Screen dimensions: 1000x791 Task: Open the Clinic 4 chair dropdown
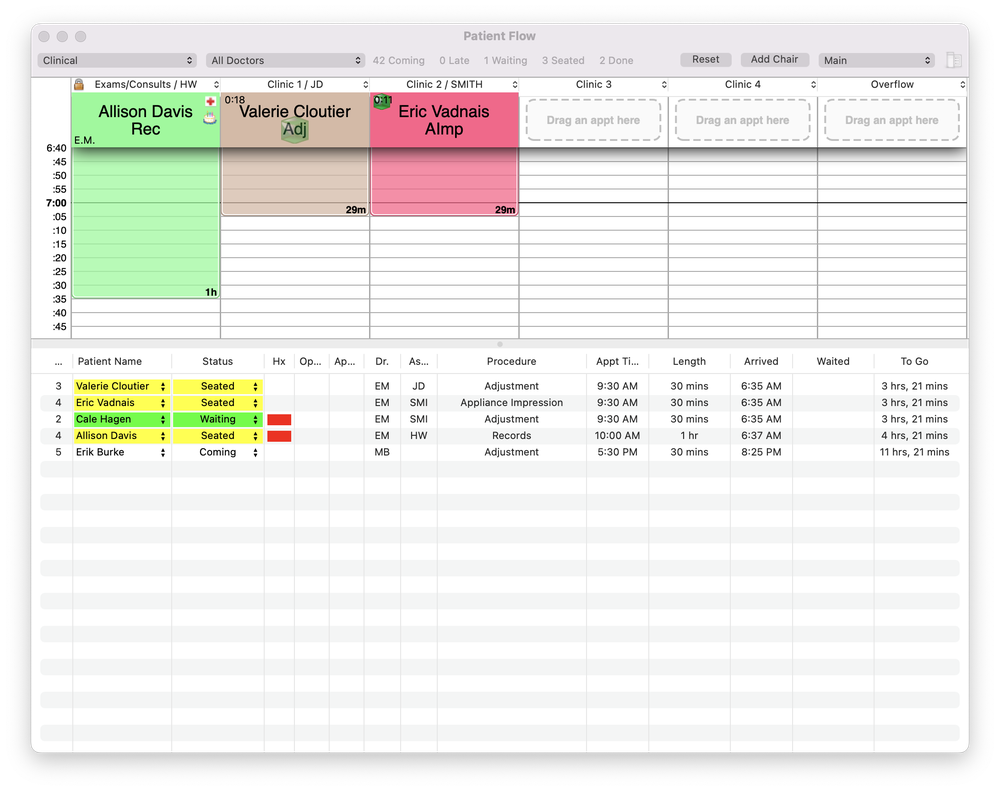pos(813,84)
